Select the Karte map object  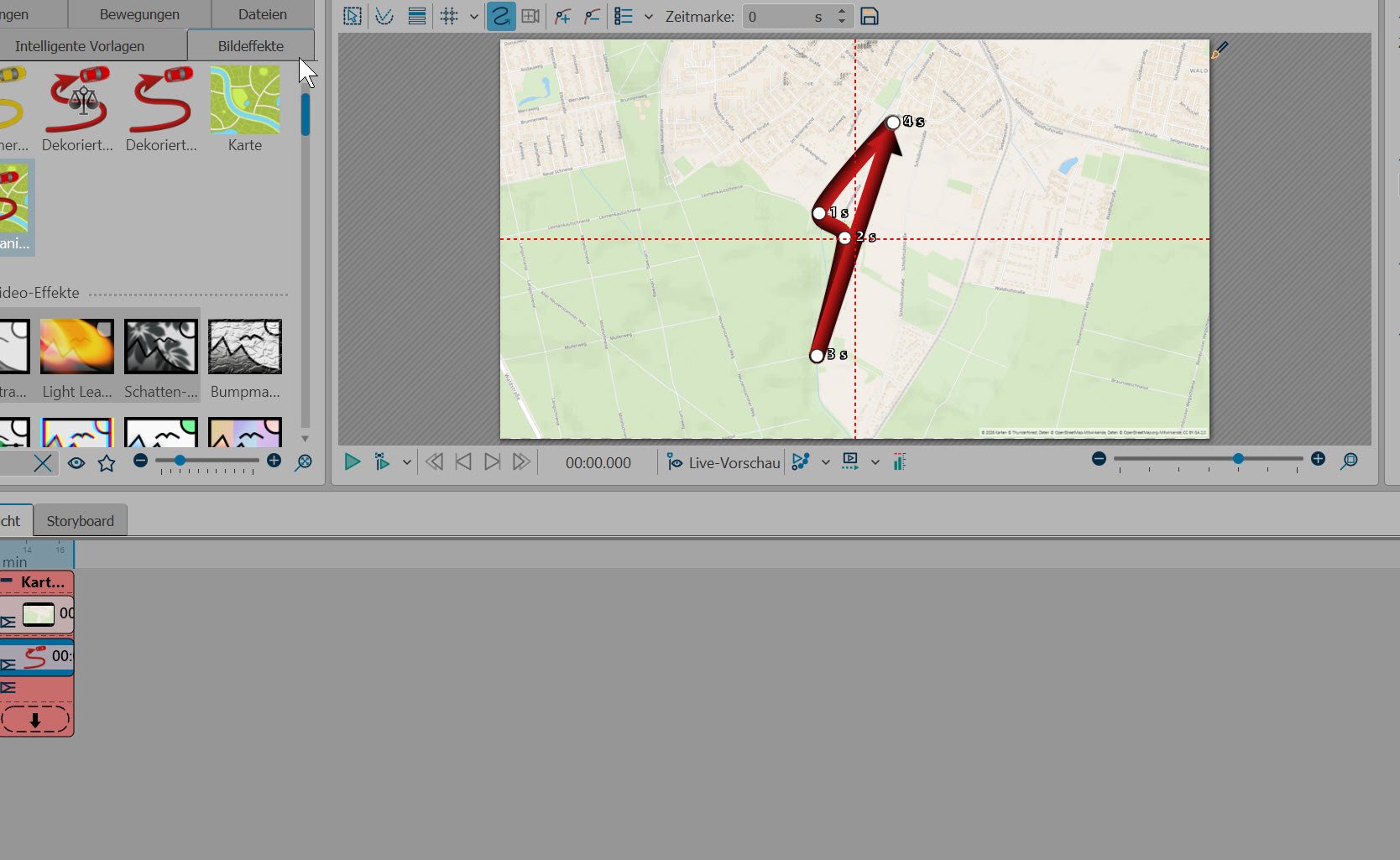point(245,109)
